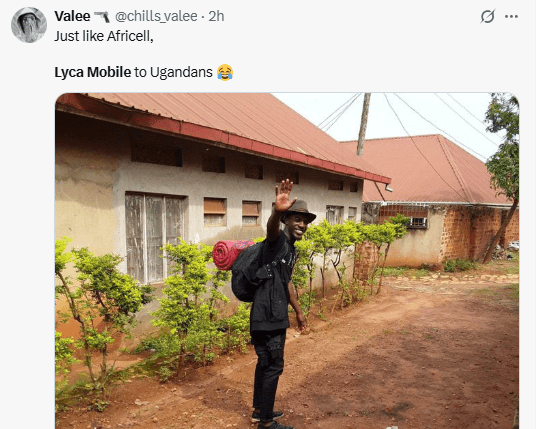The height and width of the screenshot is (429, 539).
Task: Click the 'Just like Africell,' text line
Action: pos(104,36)
